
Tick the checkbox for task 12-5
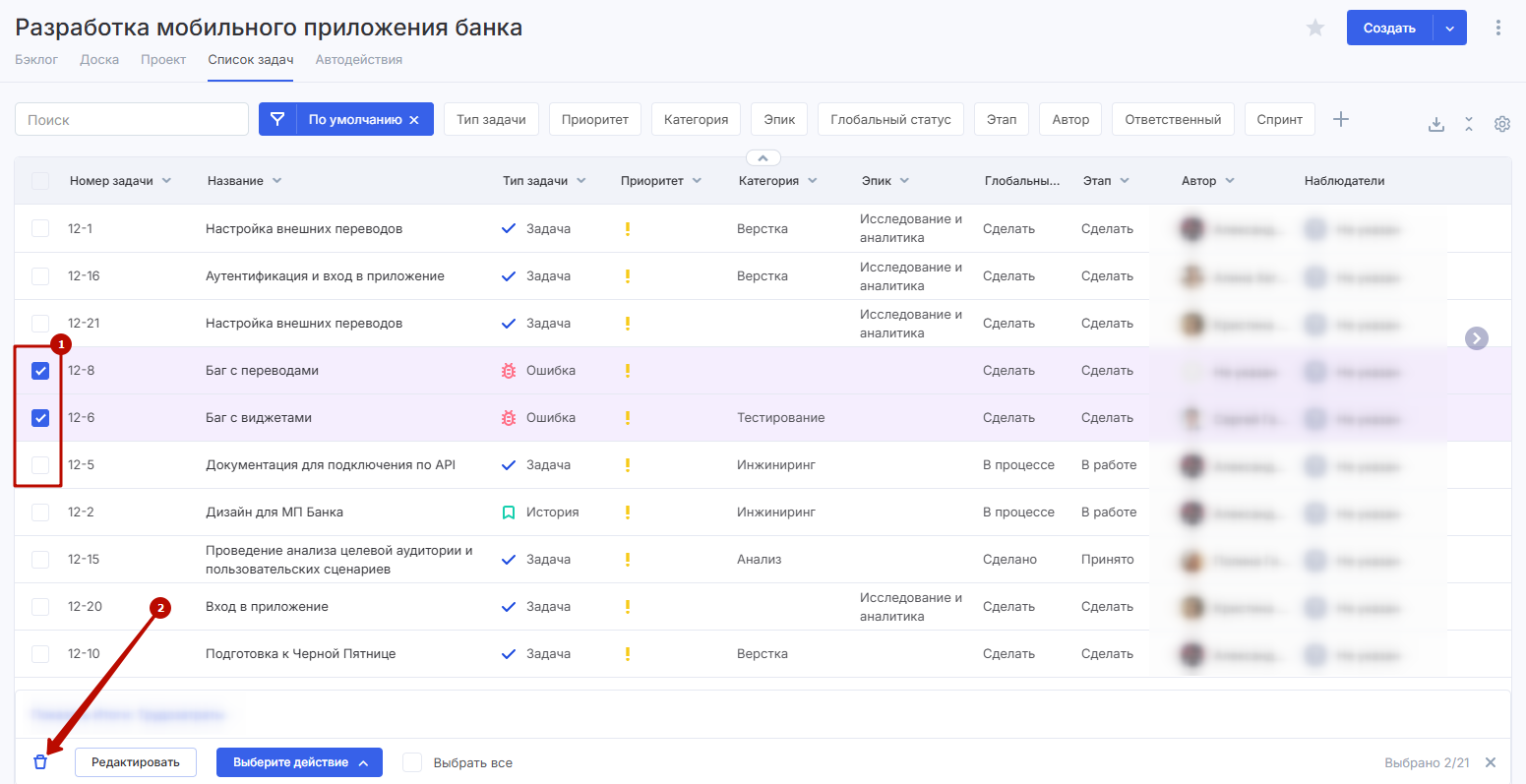pyautogui.click(x=40, y=465)
